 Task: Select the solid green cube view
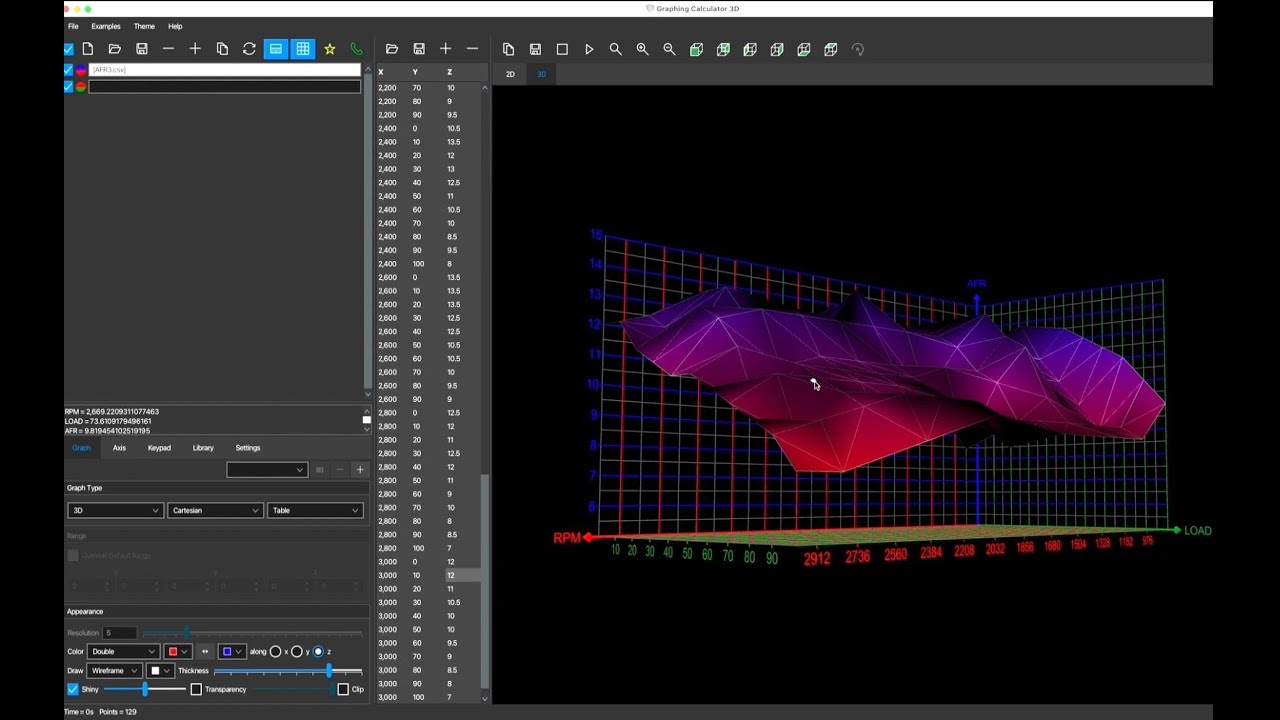pyautogui.click(x=696, y=49)
